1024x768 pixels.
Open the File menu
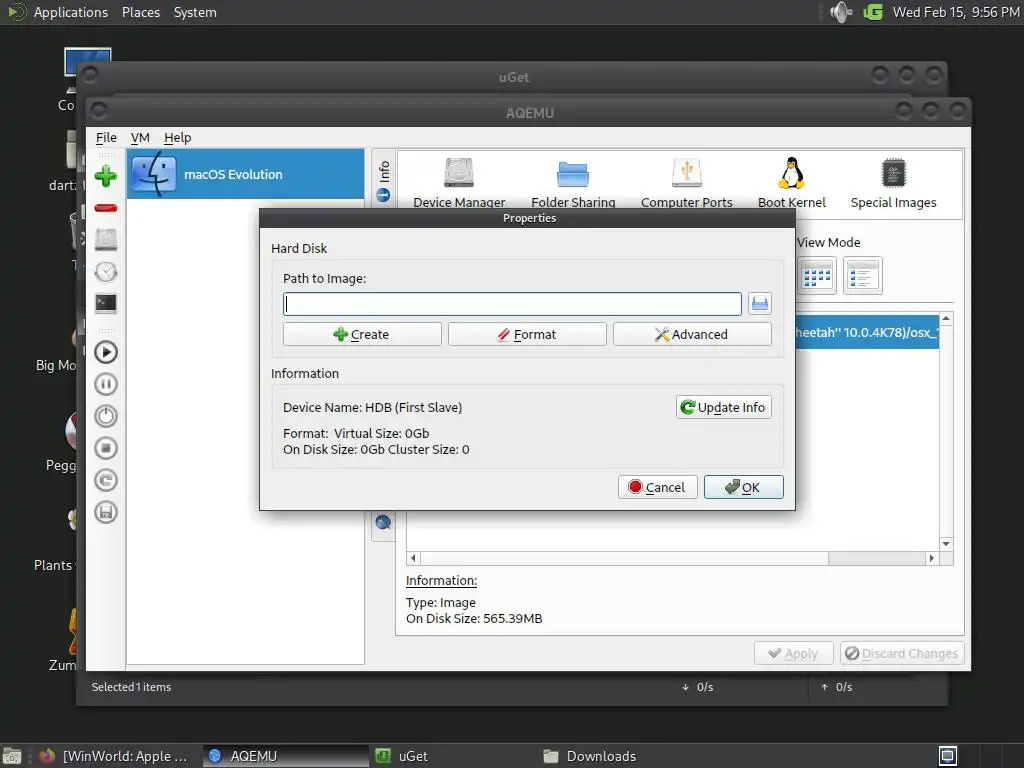(x=106, y=138)
